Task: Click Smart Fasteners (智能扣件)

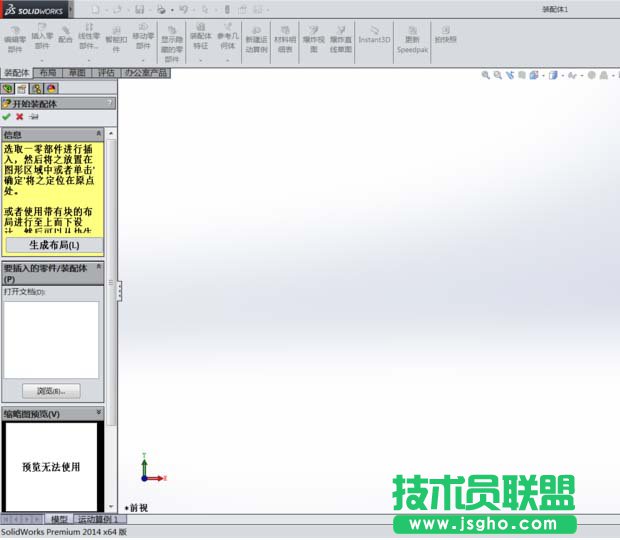Action: (x=116, y=40)
